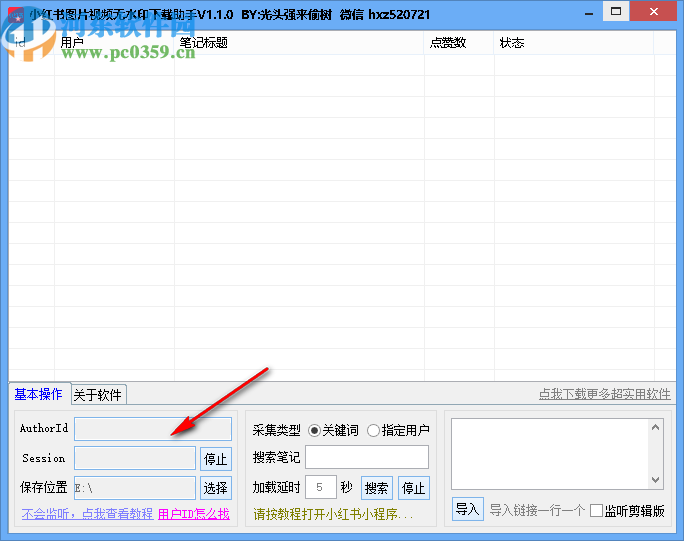Enable the 监听剪辑版 checkbox

coord(596,510)
